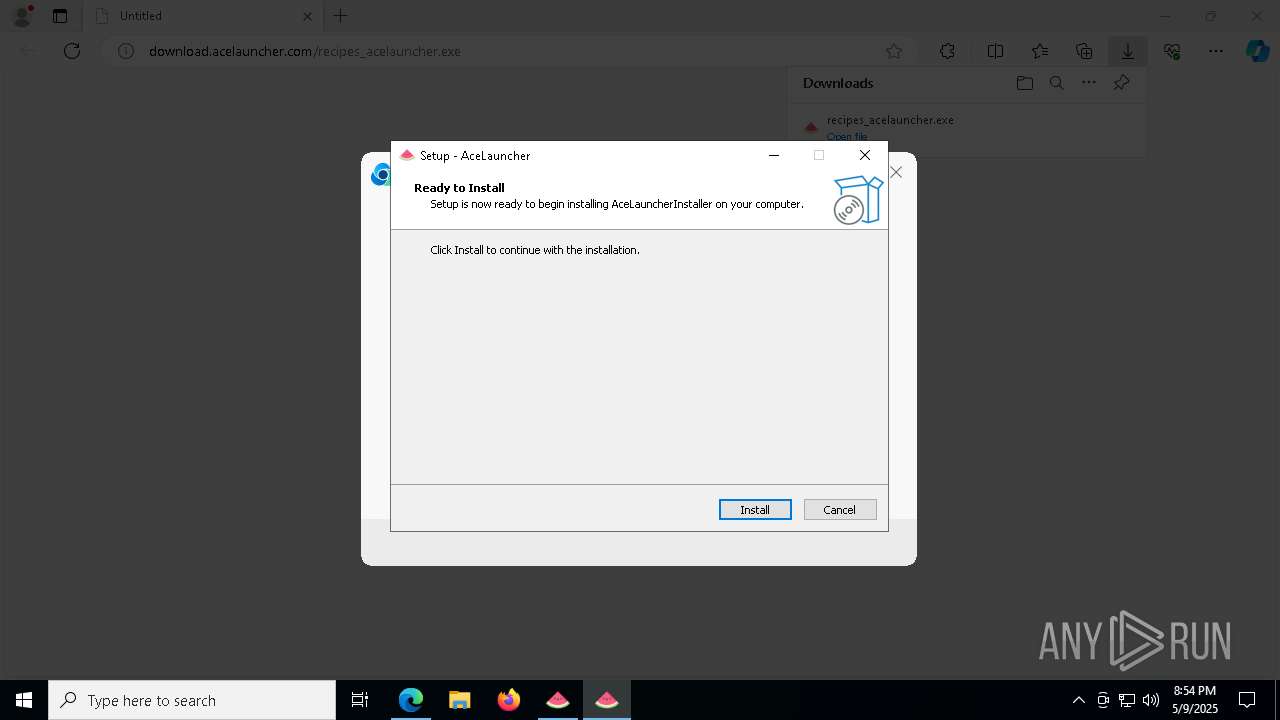Open the volume speaker icon in tray
This screenshot has height=720, width=1280.
point(1151,700)
